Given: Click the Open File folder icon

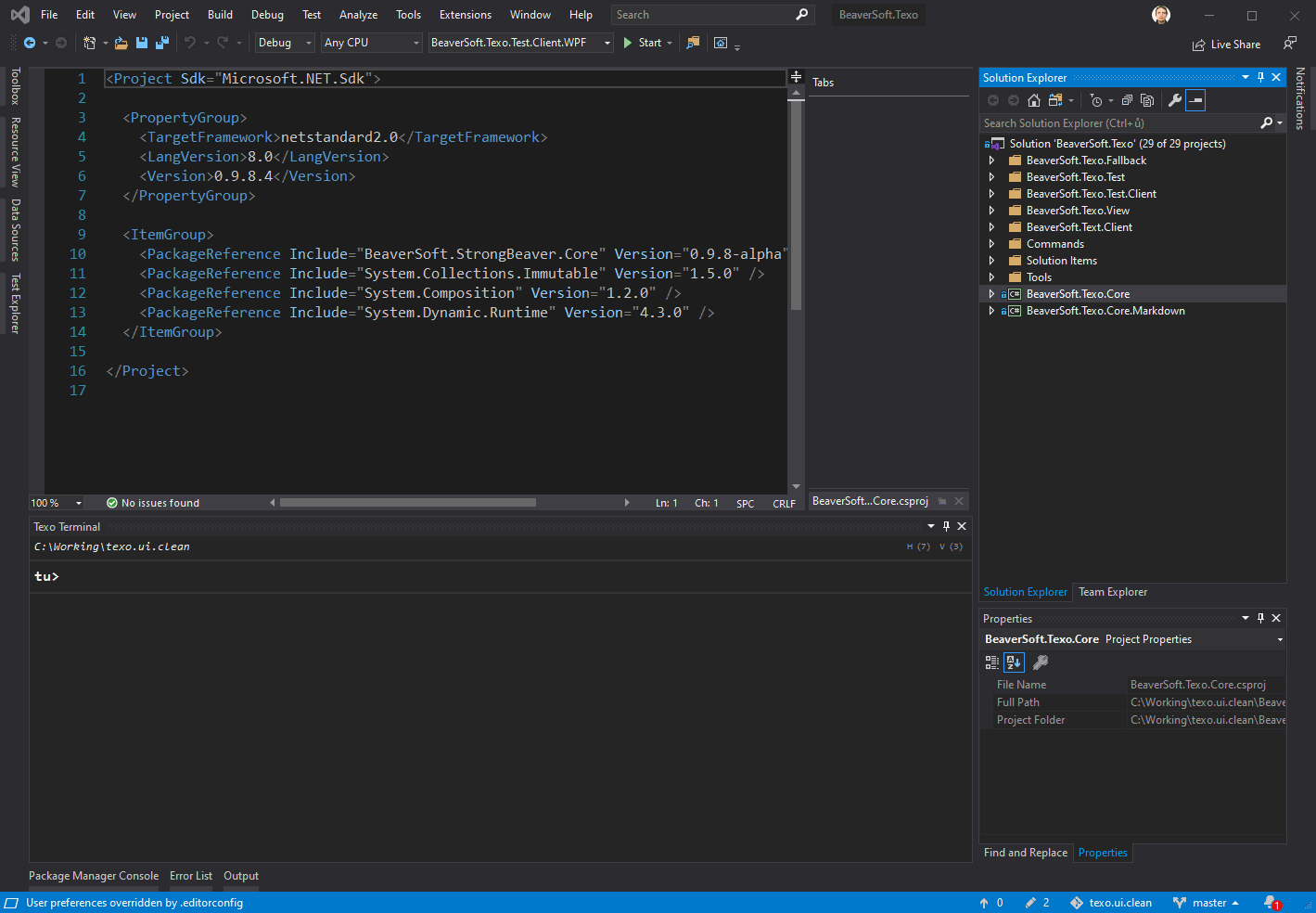Looking at the screenshot, I should 121,43.
